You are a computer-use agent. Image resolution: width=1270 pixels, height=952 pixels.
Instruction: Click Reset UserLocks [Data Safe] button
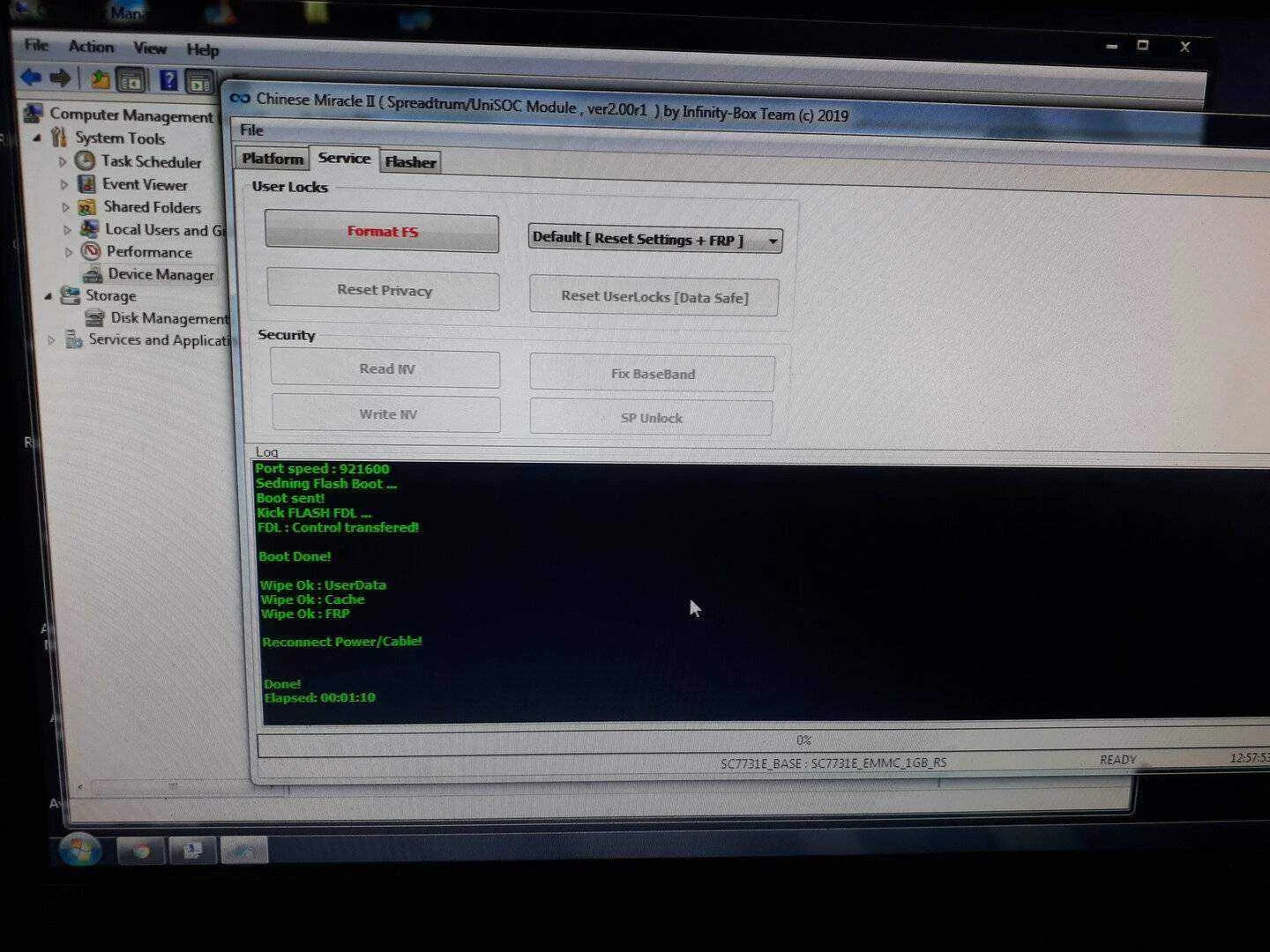[x=654, y=296]
